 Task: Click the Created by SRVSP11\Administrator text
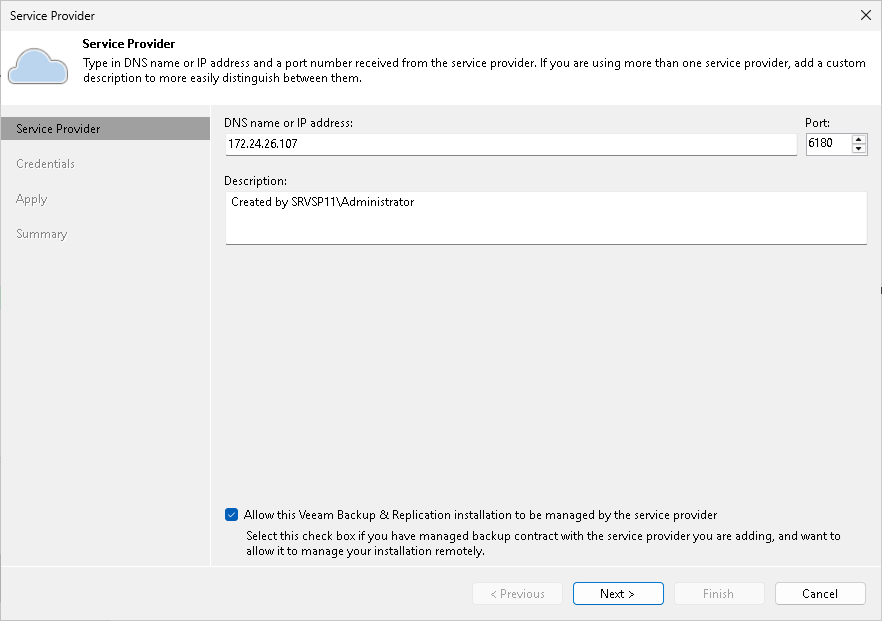pyautogui.click(x=323, y=201)
